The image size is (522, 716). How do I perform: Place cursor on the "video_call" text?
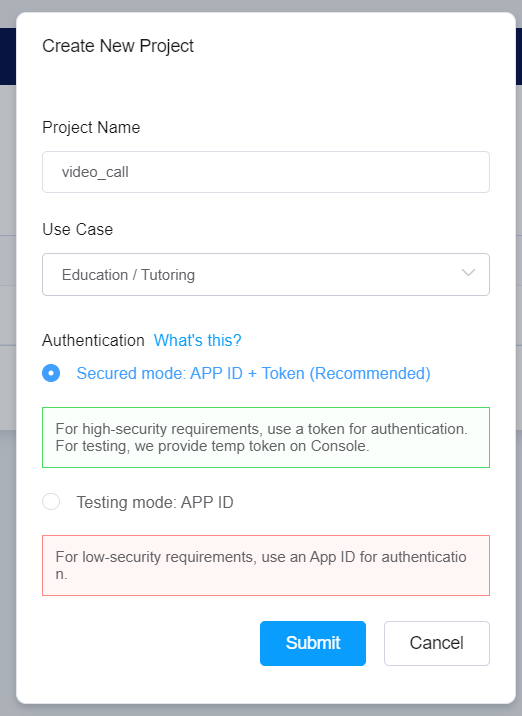[95, 172]
